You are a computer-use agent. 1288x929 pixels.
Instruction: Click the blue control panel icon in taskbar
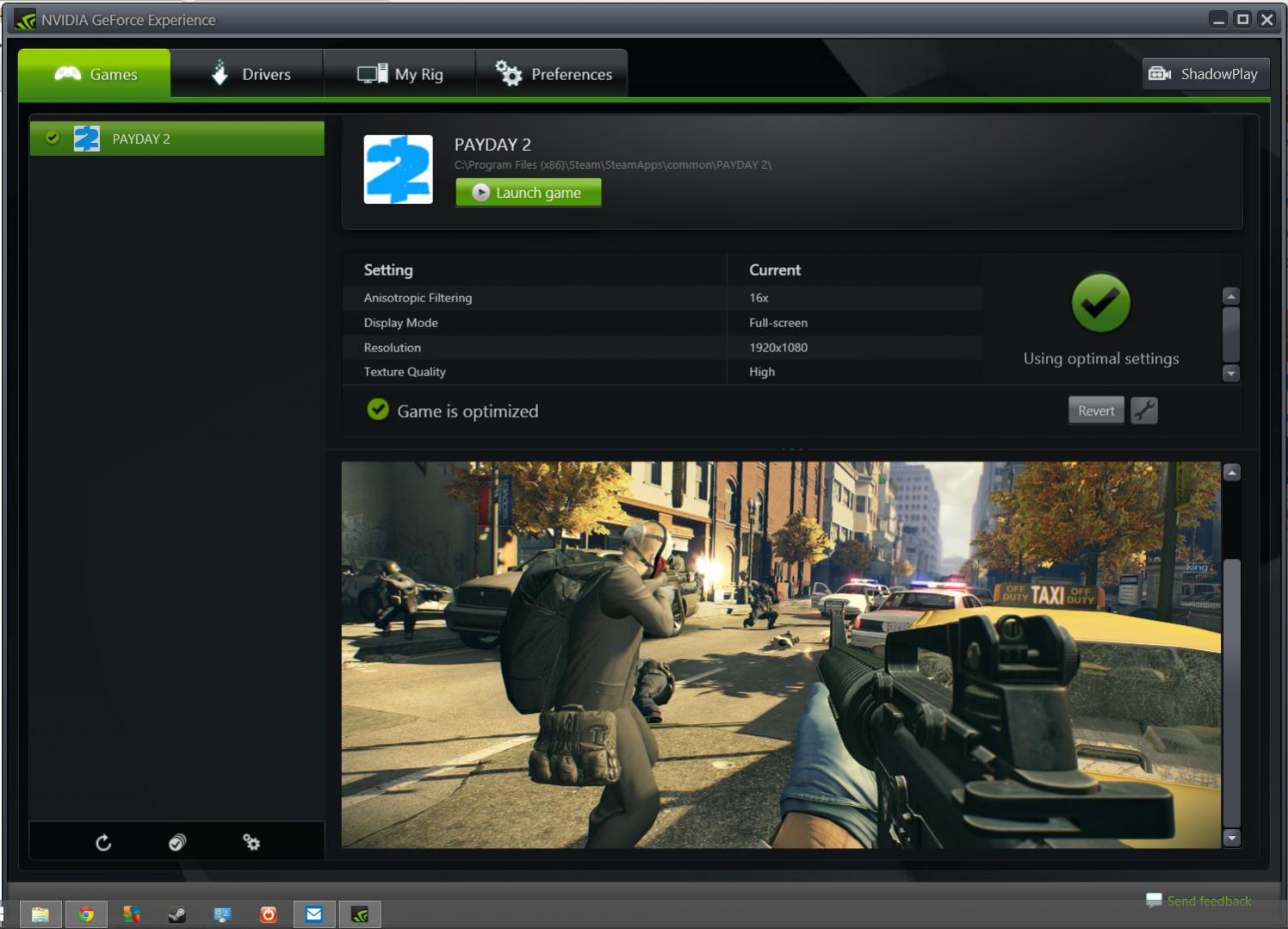[x=222, y=914]
